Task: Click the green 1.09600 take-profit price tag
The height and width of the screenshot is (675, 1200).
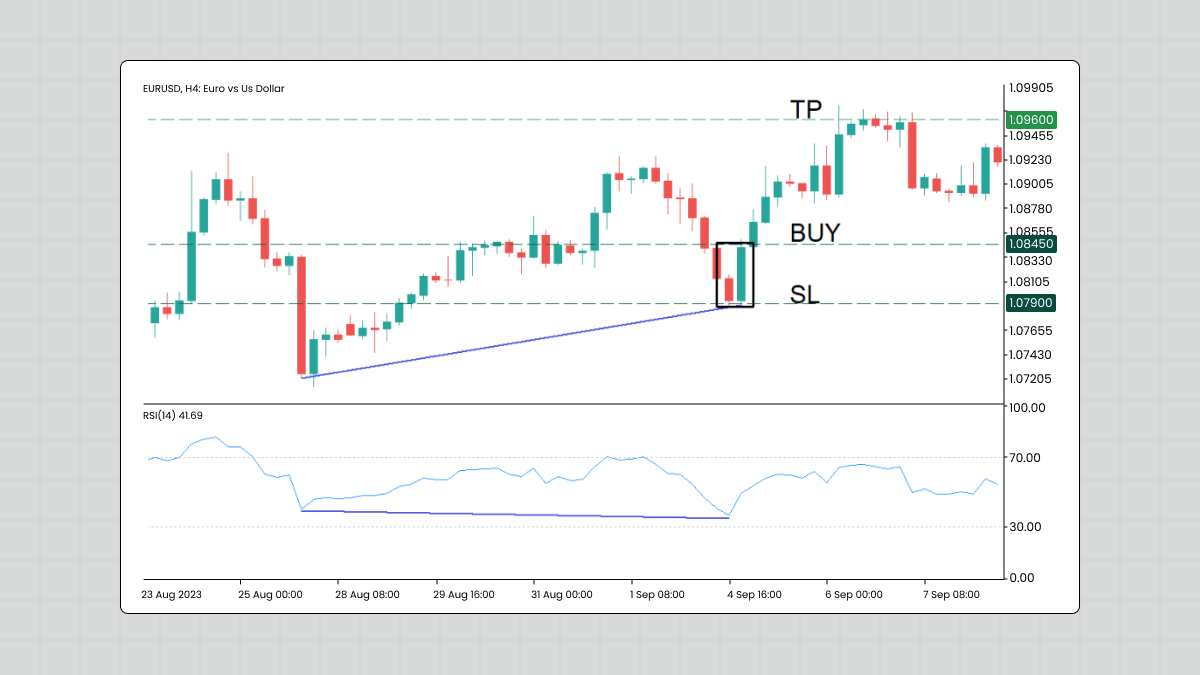Action: 1031,119
